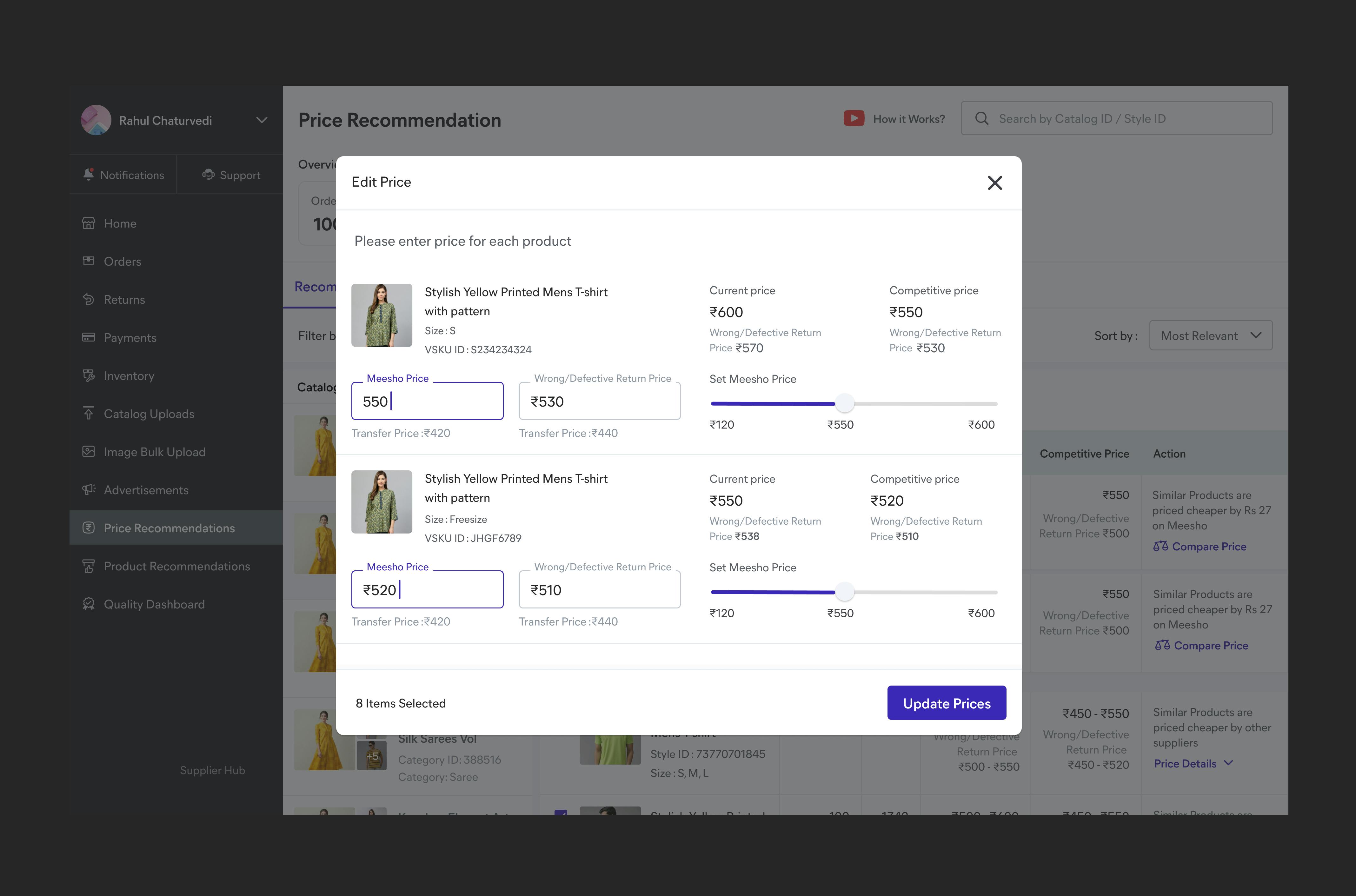Open Compare Price link in second row
Viewport: 1356px width, 896px height.
click(x=1211, y=646)
